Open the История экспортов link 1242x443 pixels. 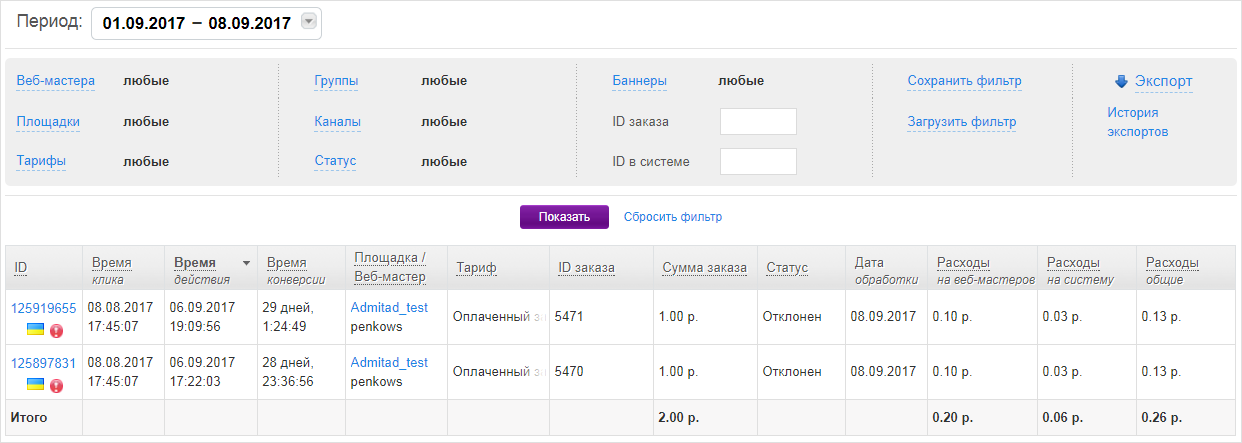(x=1137, y=122)
